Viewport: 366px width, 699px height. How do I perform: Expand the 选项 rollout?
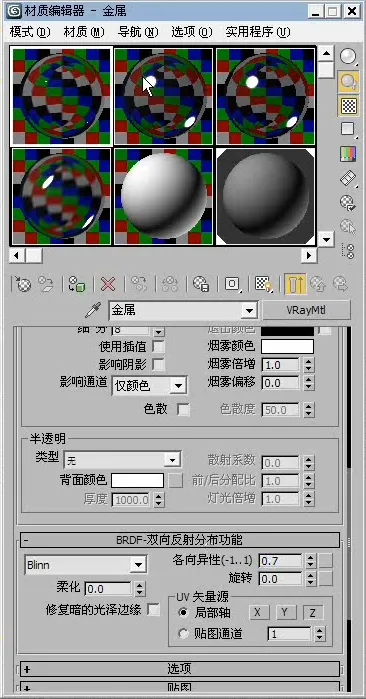[180, 669]
